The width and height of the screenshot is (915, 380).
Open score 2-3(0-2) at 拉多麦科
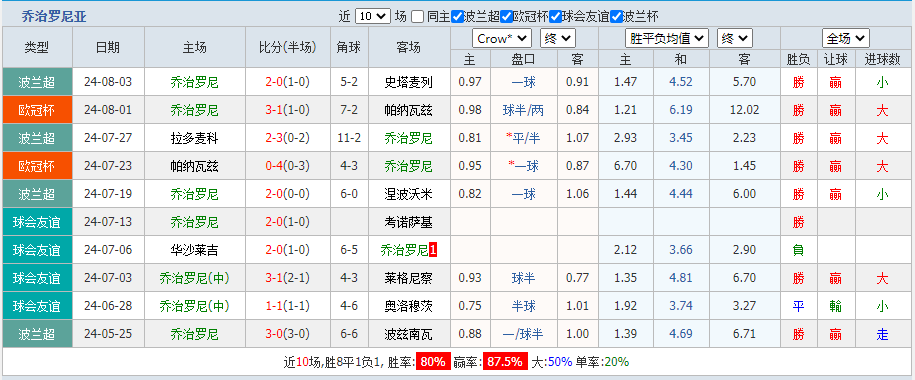(287, 138)
